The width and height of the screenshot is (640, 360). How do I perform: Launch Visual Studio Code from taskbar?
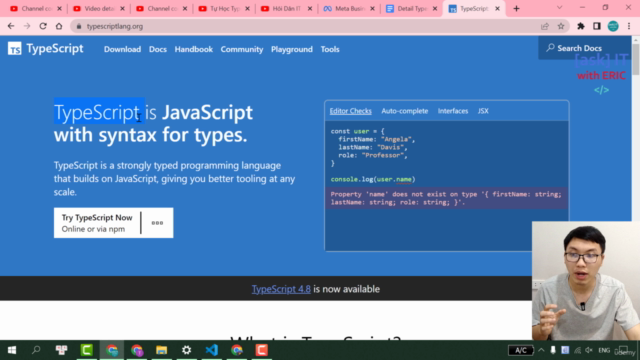211,350
